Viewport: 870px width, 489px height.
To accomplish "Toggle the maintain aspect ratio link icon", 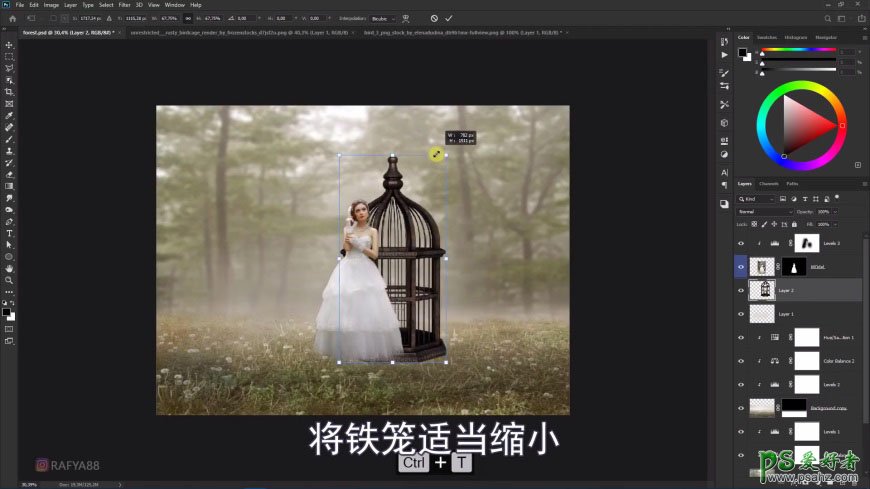I will point(188,18).
